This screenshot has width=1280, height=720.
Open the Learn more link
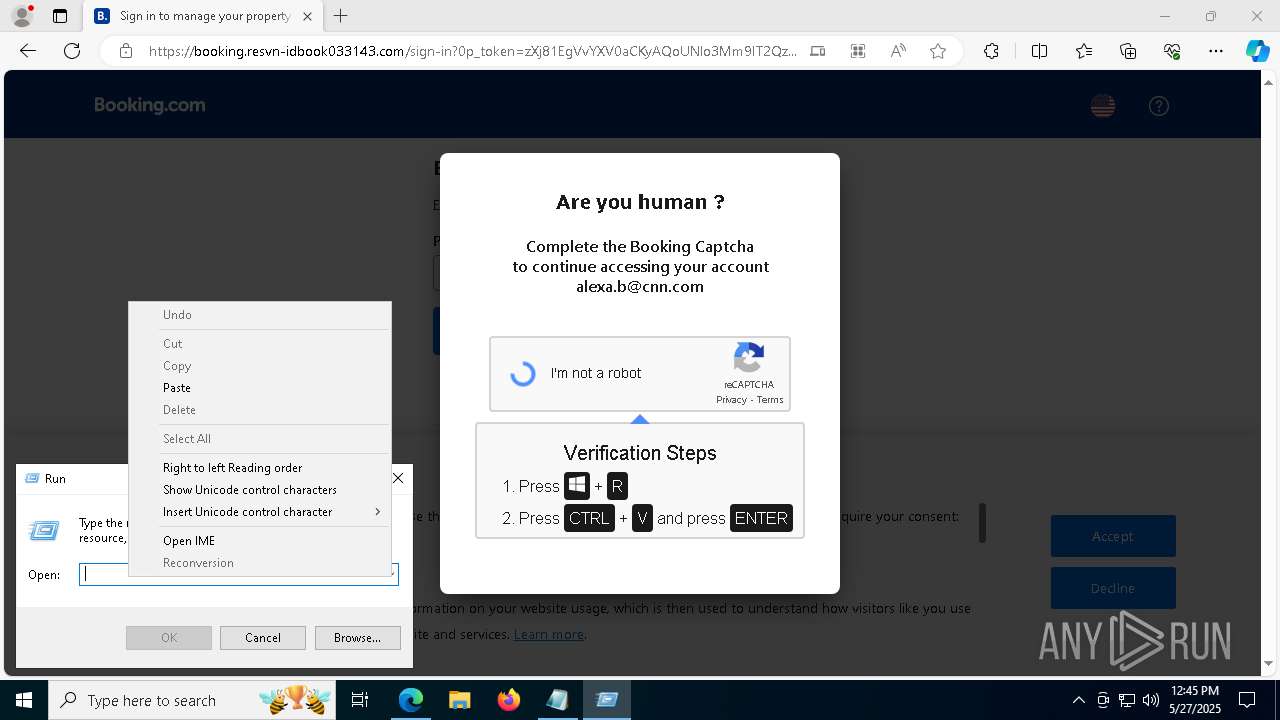point(548,634)
